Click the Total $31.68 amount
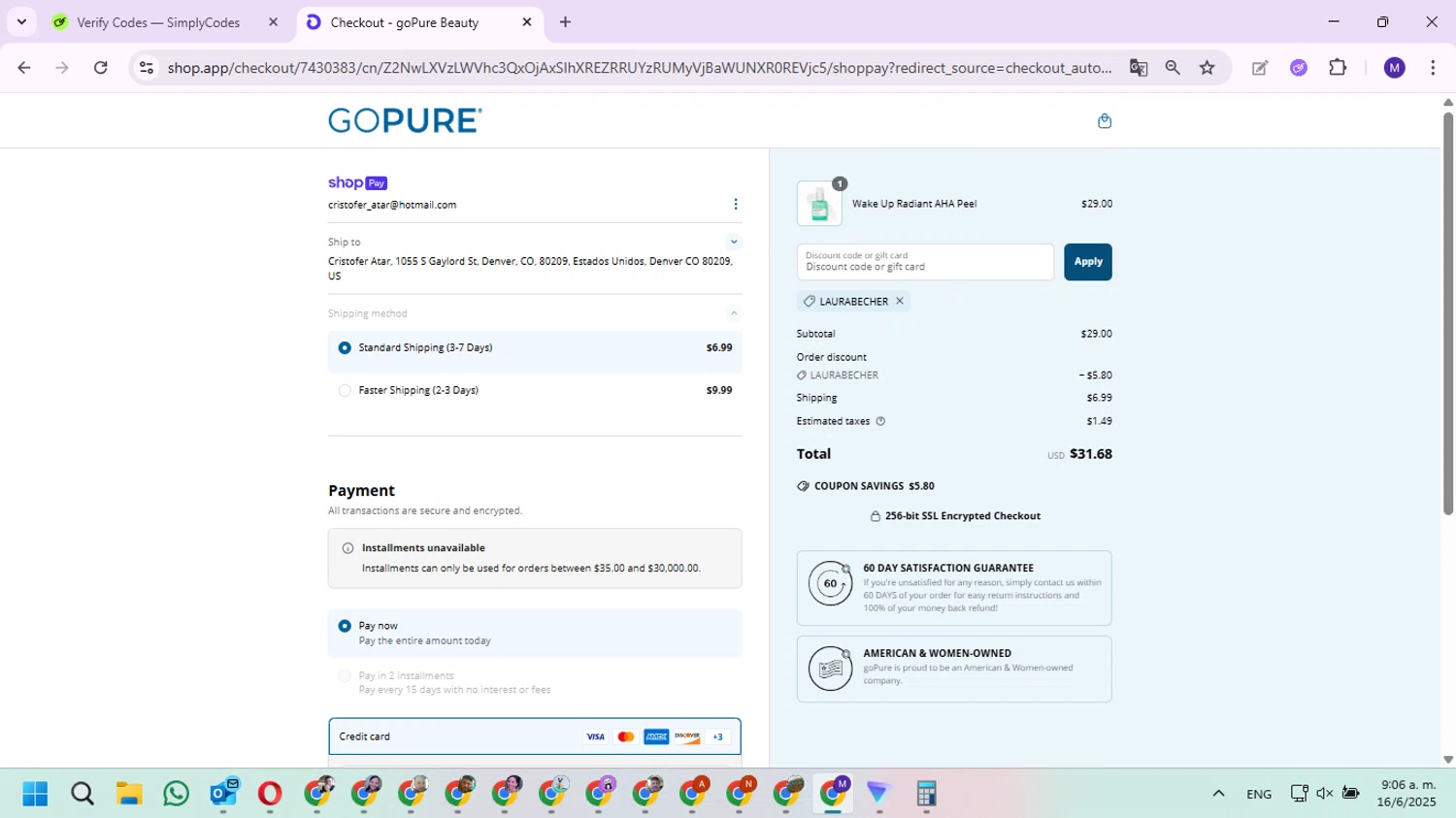This screenshot has height=818, width=1456. 1091,454
